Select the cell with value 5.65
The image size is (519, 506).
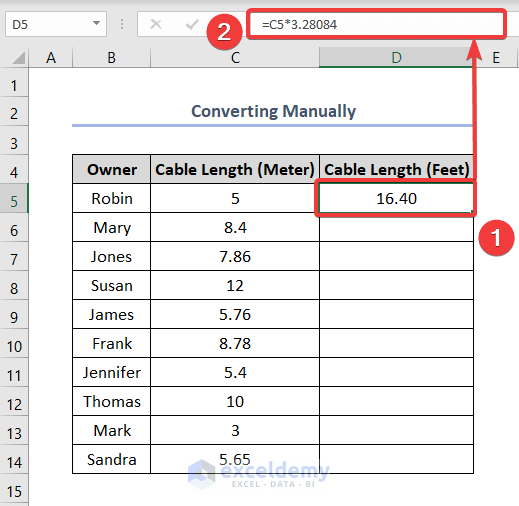click(x=235, y=459)
